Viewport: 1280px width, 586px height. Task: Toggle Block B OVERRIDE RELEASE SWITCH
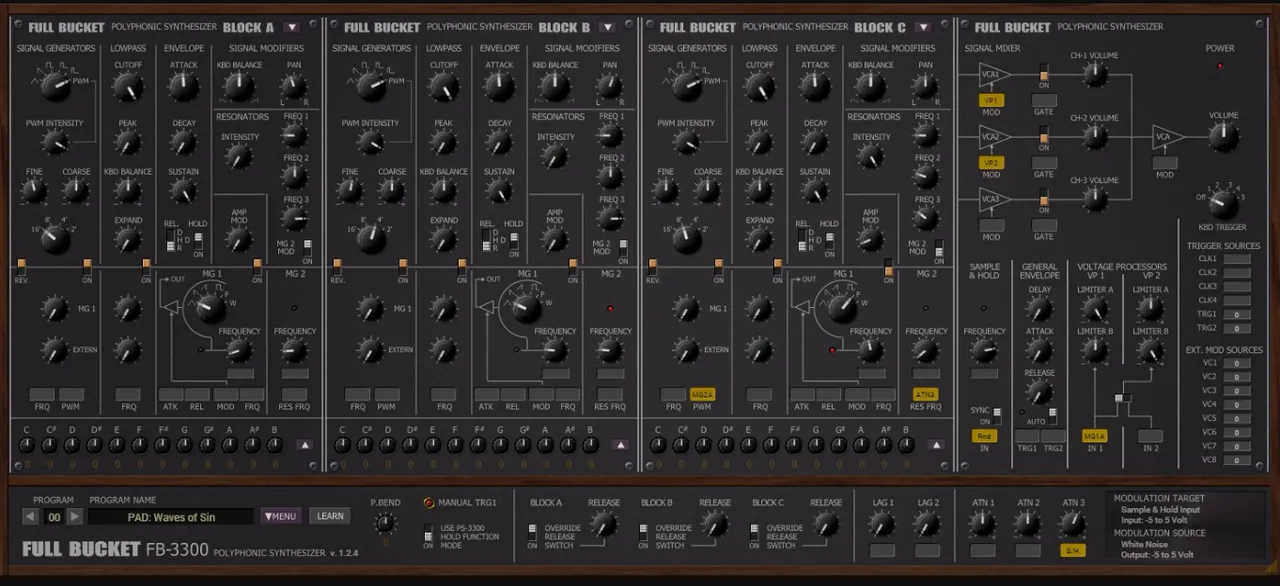point(643,534)
